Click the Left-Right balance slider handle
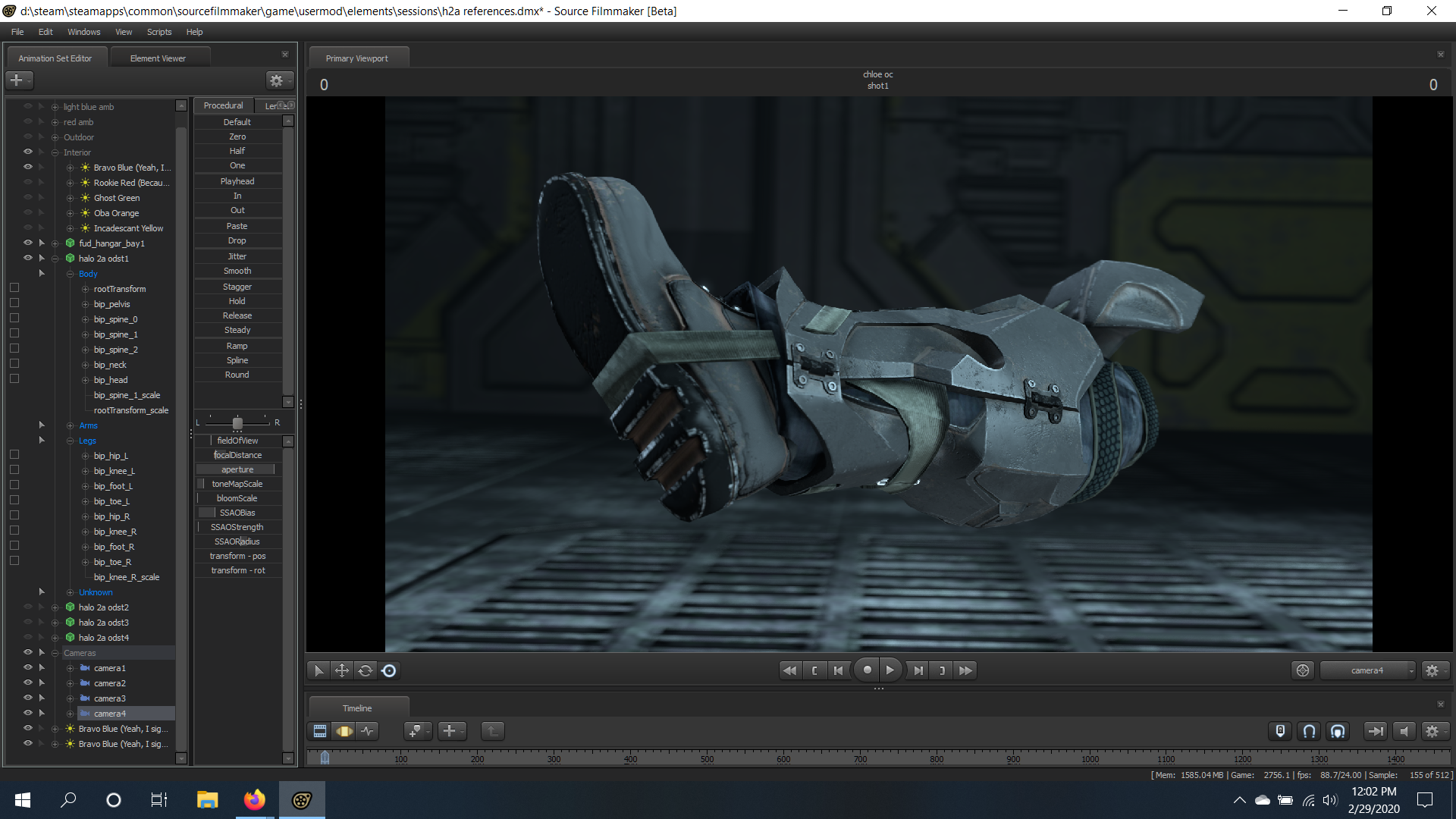The image size is (1456, 819). click(237, 422)
